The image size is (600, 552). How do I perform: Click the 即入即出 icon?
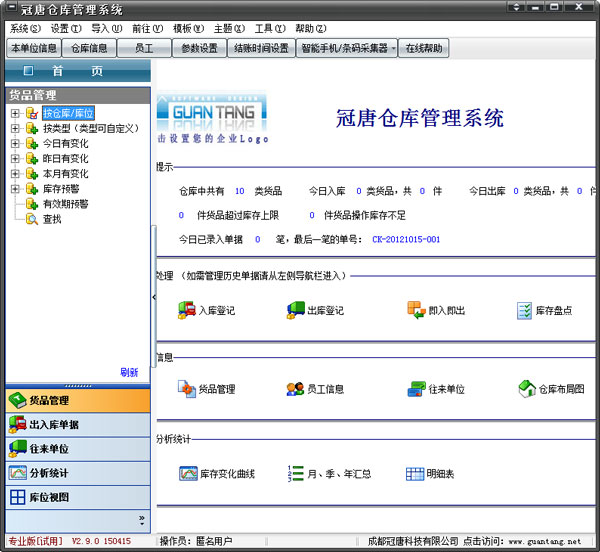(416, 310)
